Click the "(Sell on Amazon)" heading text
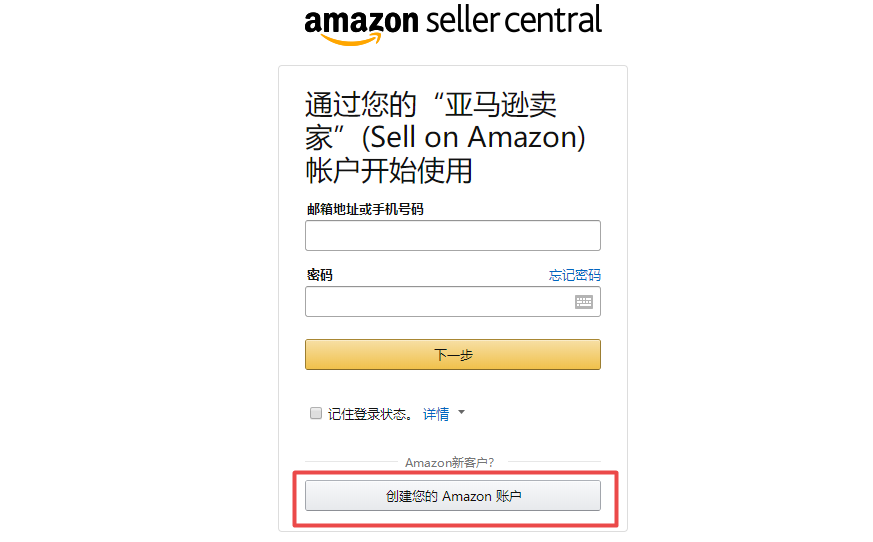 click(x=473, y=137)
